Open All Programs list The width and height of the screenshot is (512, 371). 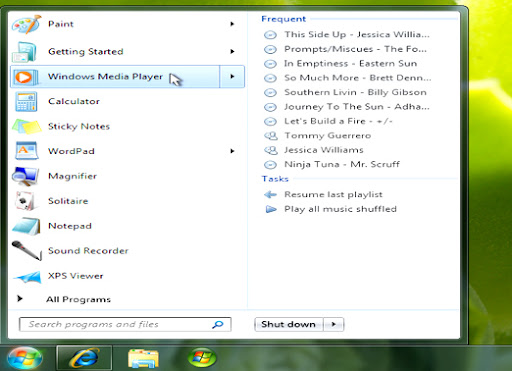[78, 299]
